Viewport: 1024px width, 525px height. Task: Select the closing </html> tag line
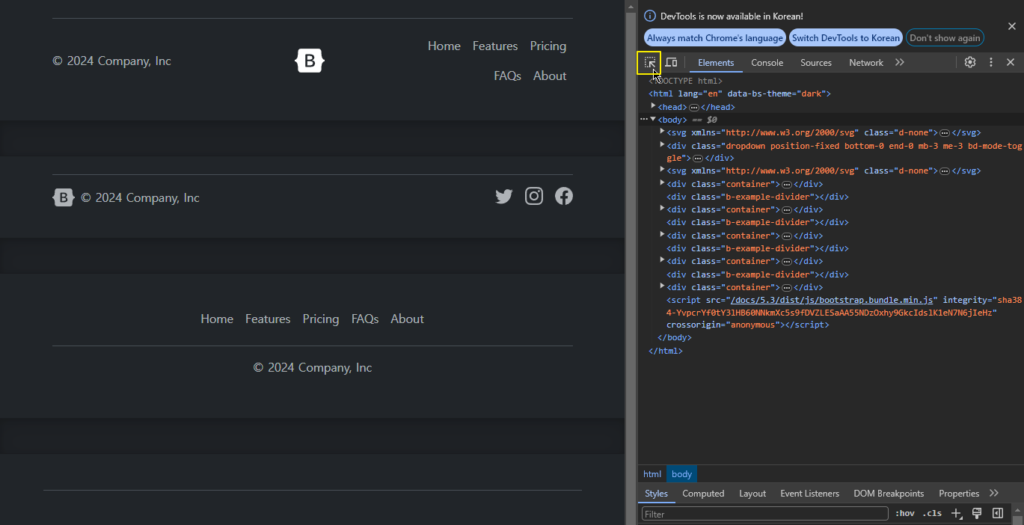[665, 351]
